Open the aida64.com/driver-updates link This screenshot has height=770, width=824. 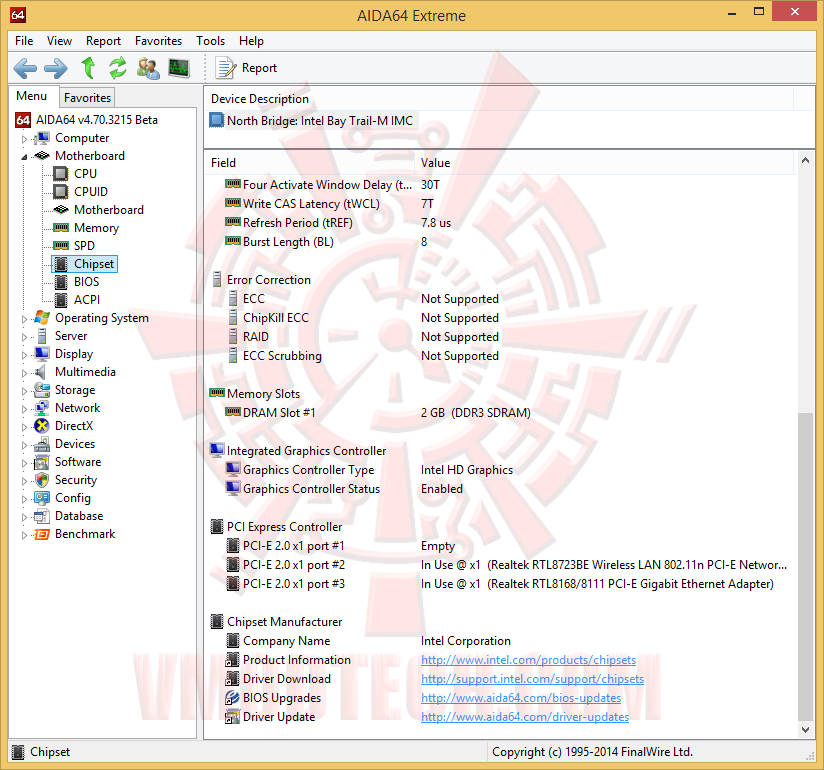pos(524,717)
